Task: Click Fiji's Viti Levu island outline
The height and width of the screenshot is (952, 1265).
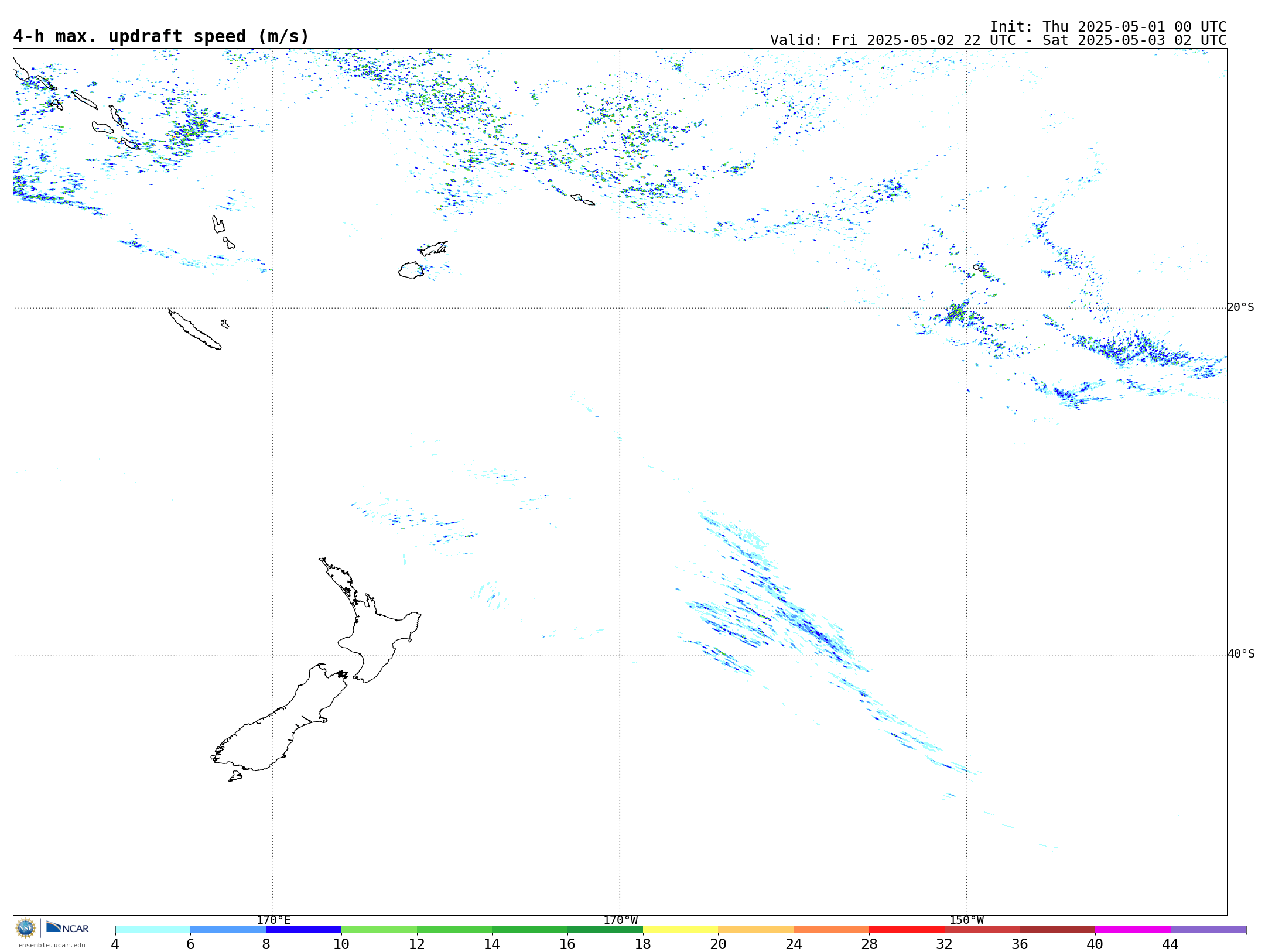Action: click(411, 270)
